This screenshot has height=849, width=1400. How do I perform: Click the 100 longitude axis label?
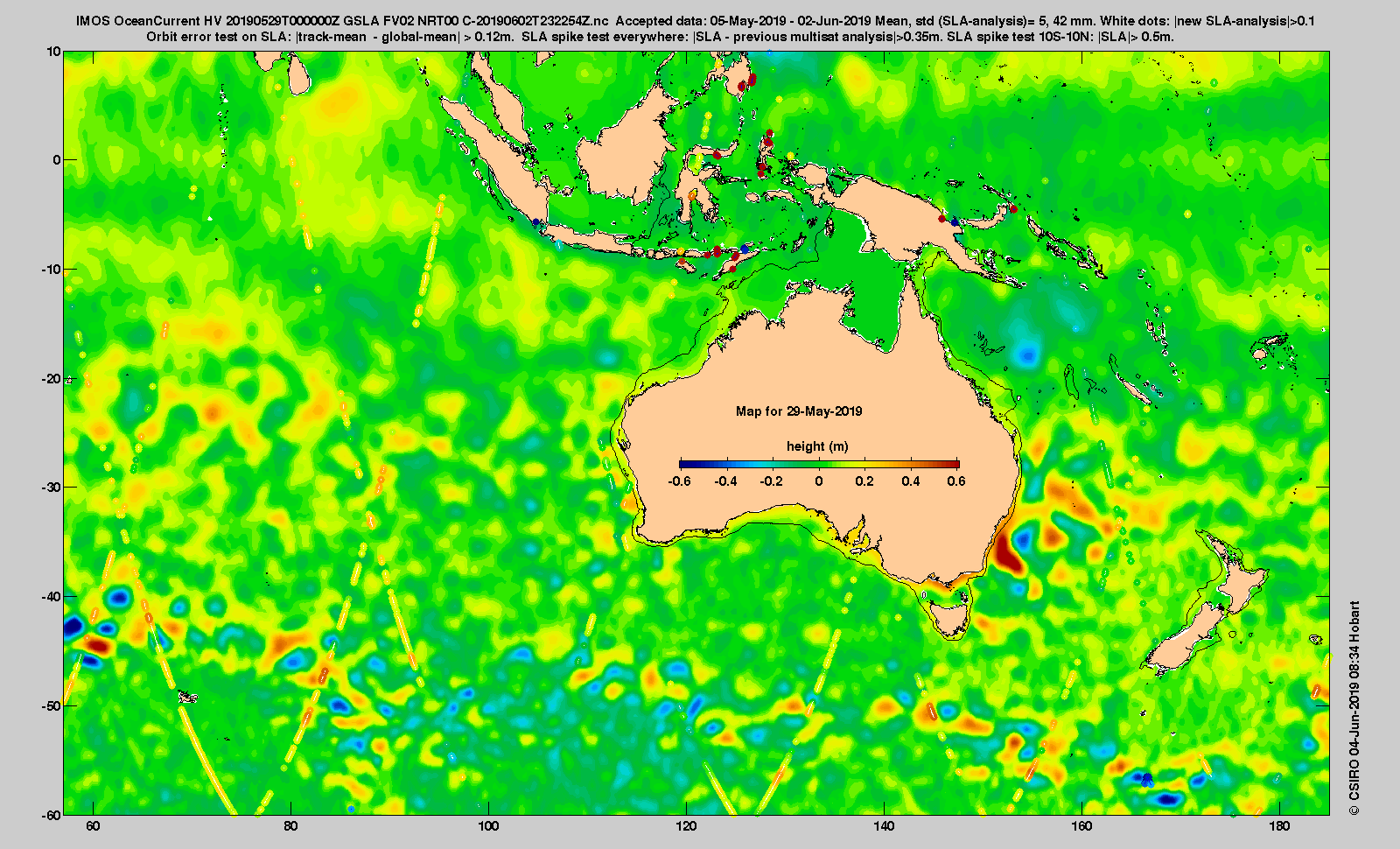tap(488, 826)
